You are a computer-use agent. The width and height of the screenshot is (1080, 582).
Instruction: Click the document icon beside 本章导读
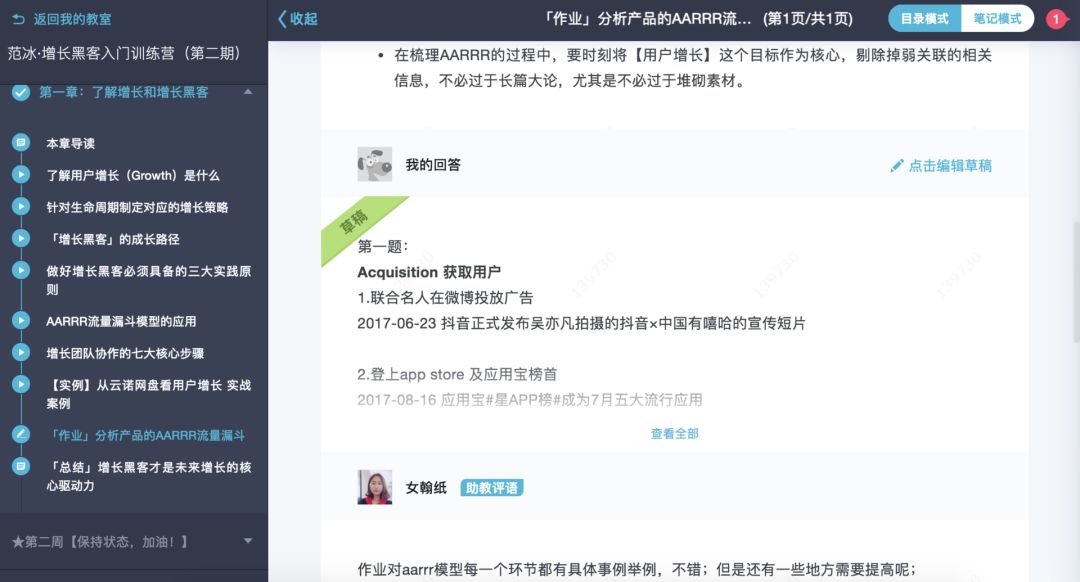21,143
